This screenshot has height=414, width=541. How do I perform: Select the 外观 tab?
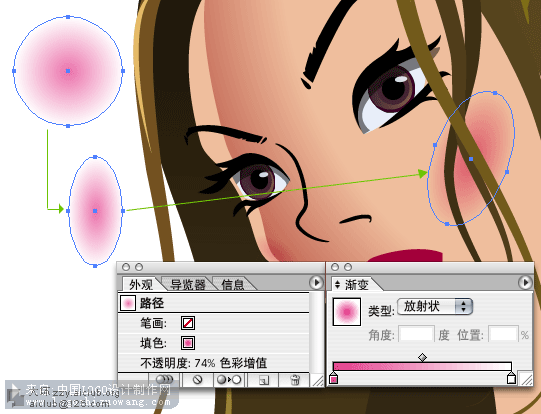[x=141, y=285]
